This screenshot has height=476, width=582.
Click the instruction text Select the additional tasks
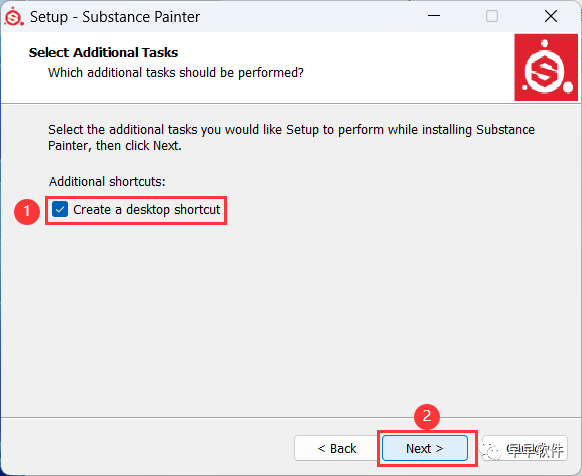coord(291,137)
